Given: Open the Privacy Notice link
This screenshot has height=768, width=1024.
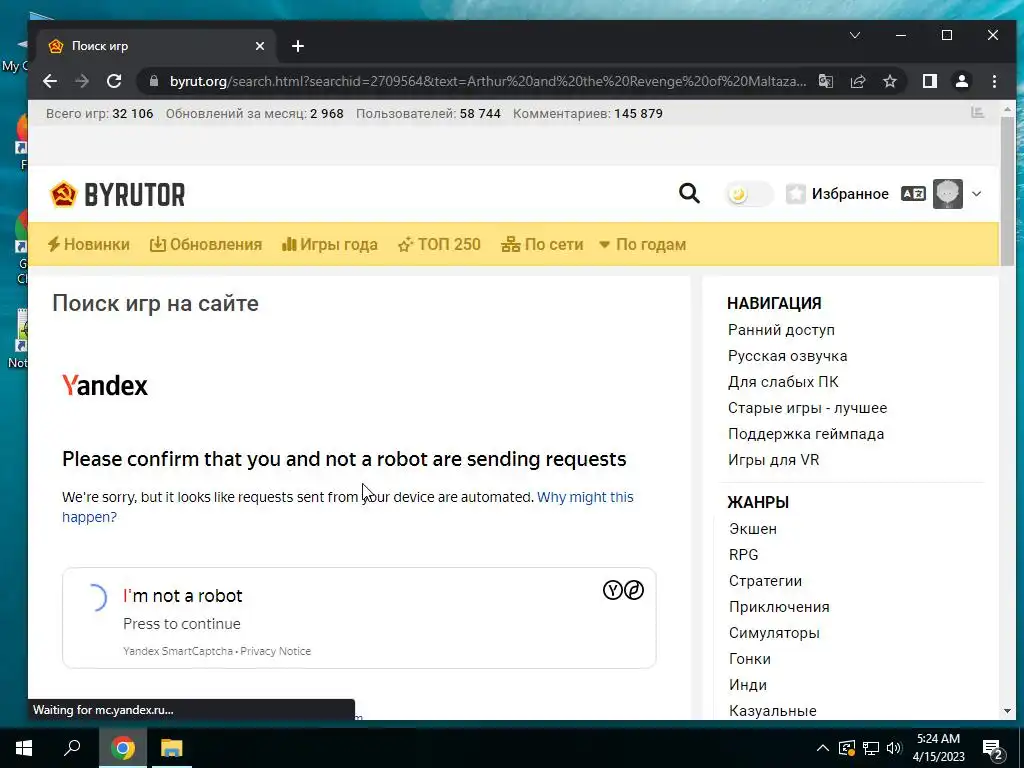Looking at the screenshot, I should (276, 651).
